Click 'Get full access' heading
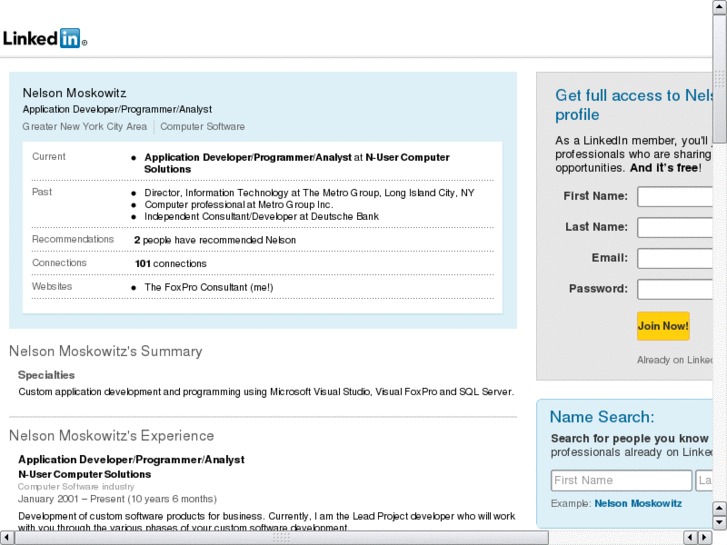Screen dimensions: 727x545 (x=634, y=105)
